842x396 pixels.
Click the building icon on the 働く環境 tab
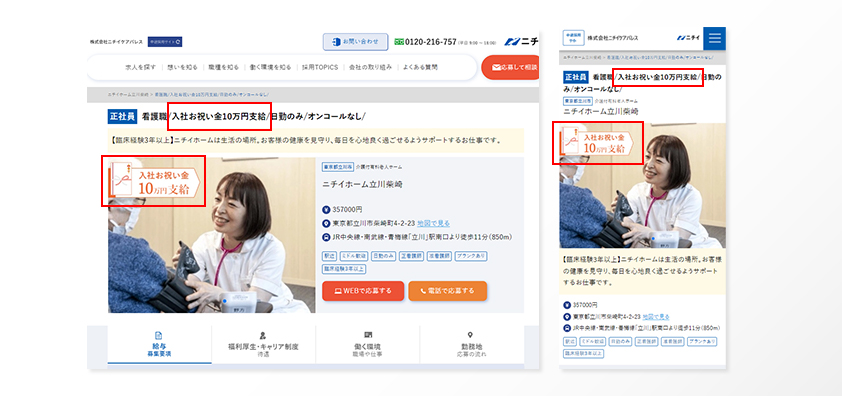[368, 335]
